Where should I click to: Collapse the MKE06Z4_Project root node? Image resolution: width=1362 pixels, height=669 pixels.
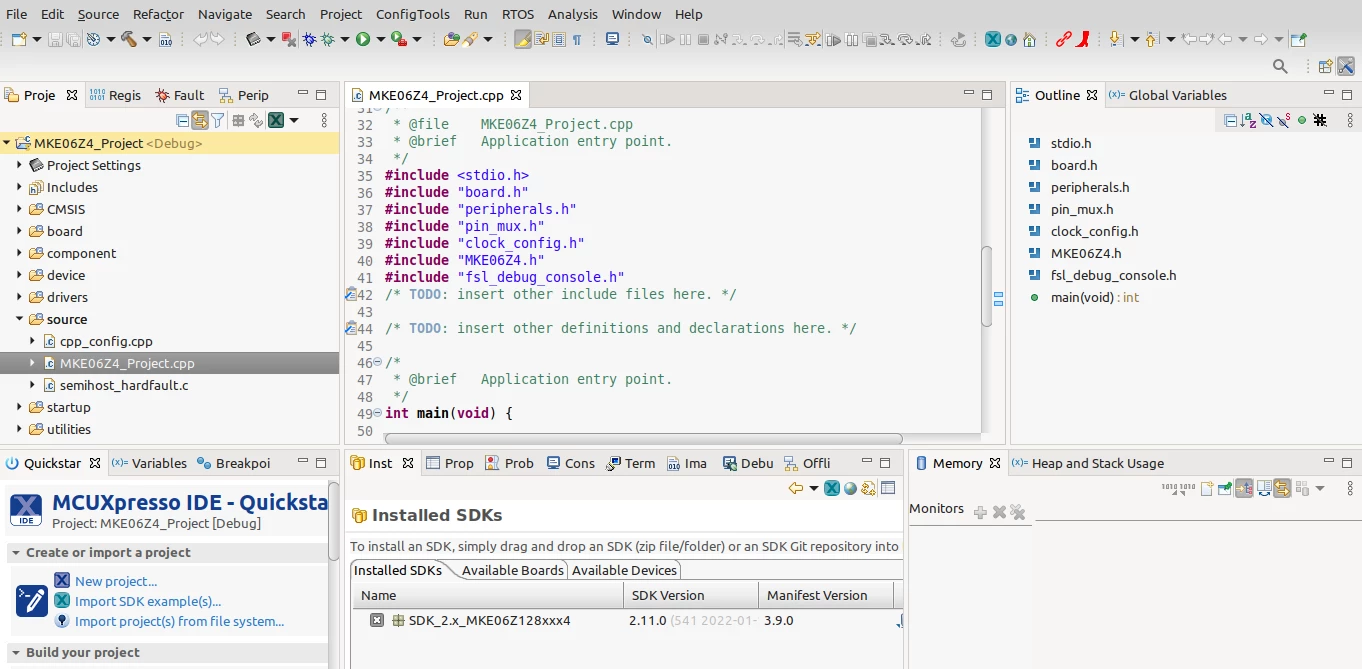(7, 143)
